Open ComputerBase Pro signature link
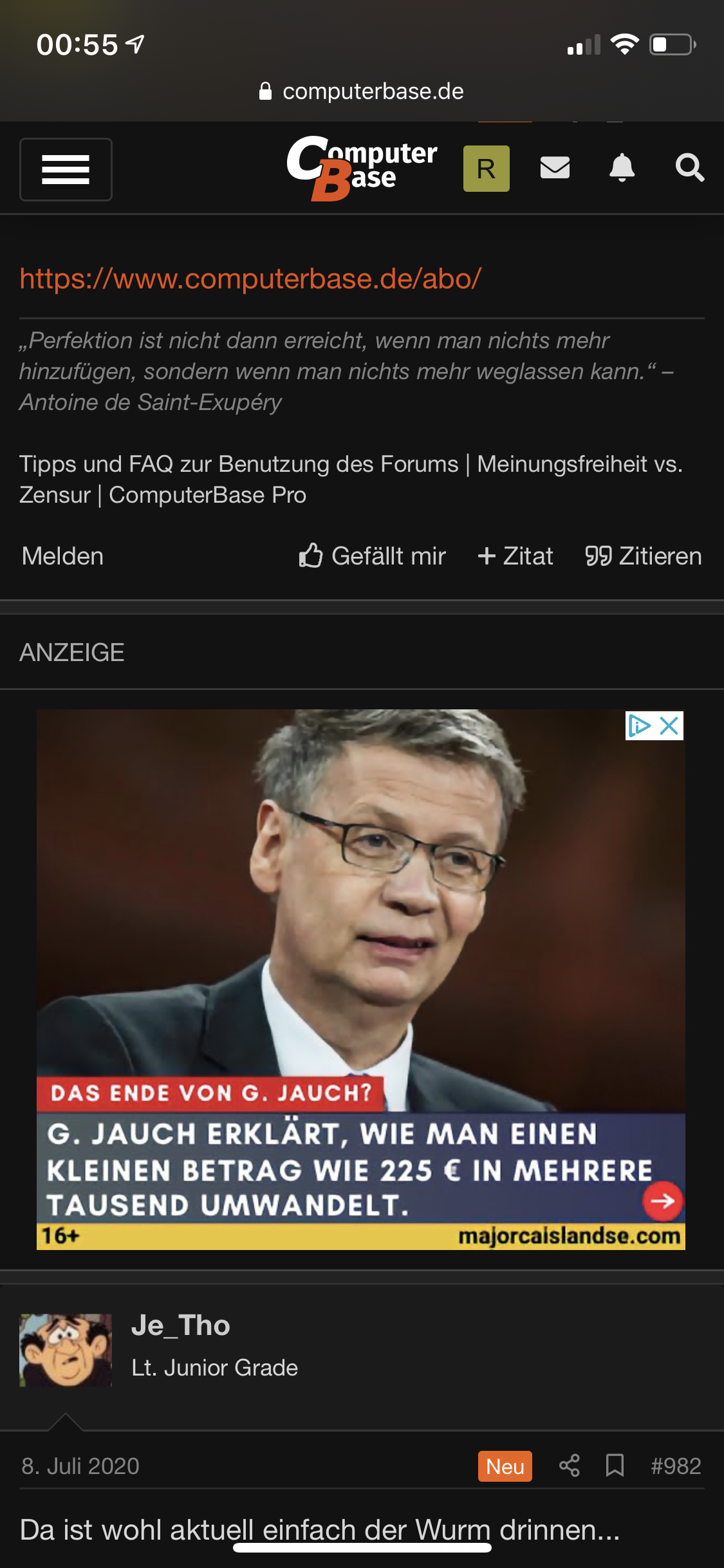The width and height of the screenshot is (724, 1568). (x=207, y=495)
